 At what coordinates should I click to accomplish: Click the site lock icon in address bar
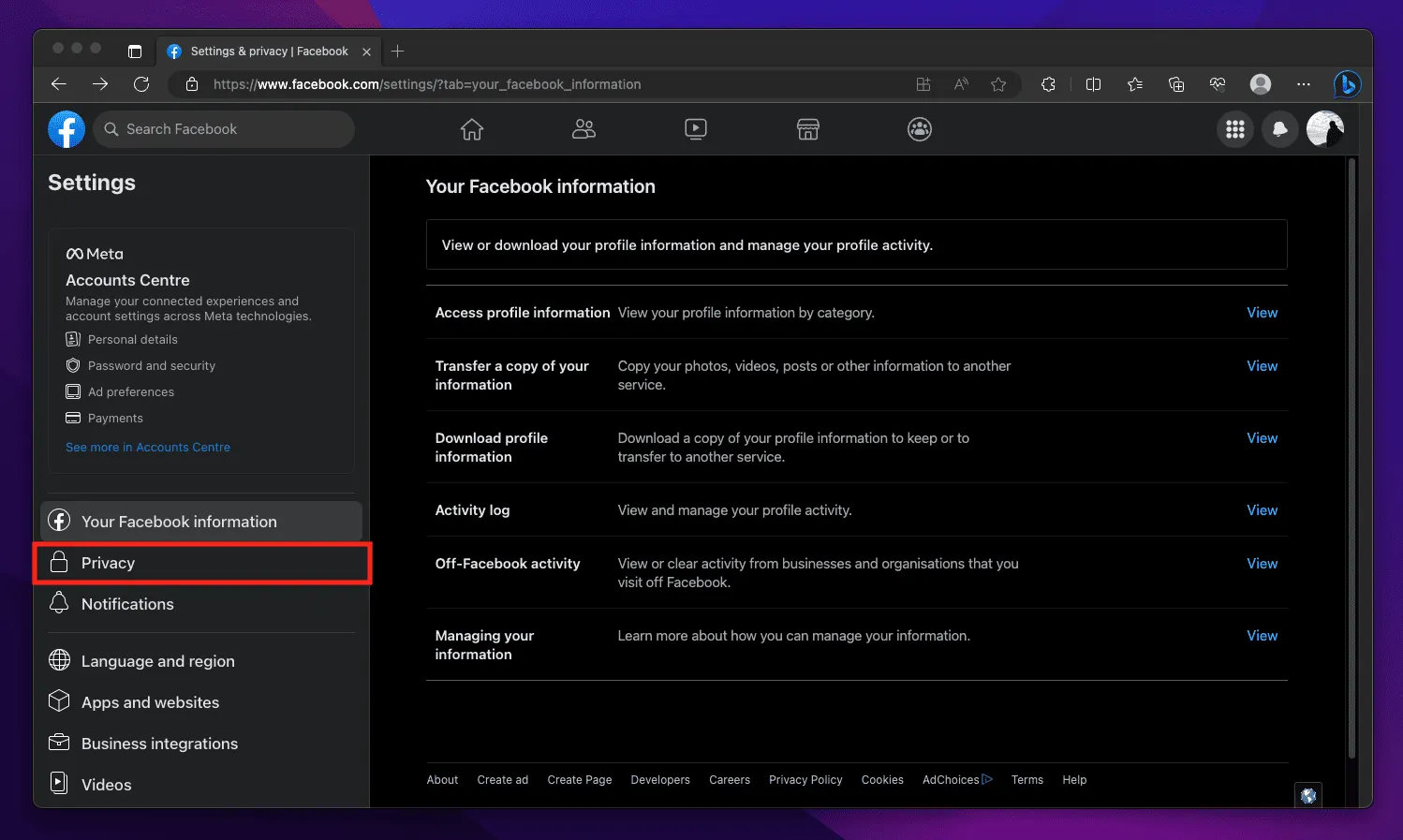click(x=192, y=84)
